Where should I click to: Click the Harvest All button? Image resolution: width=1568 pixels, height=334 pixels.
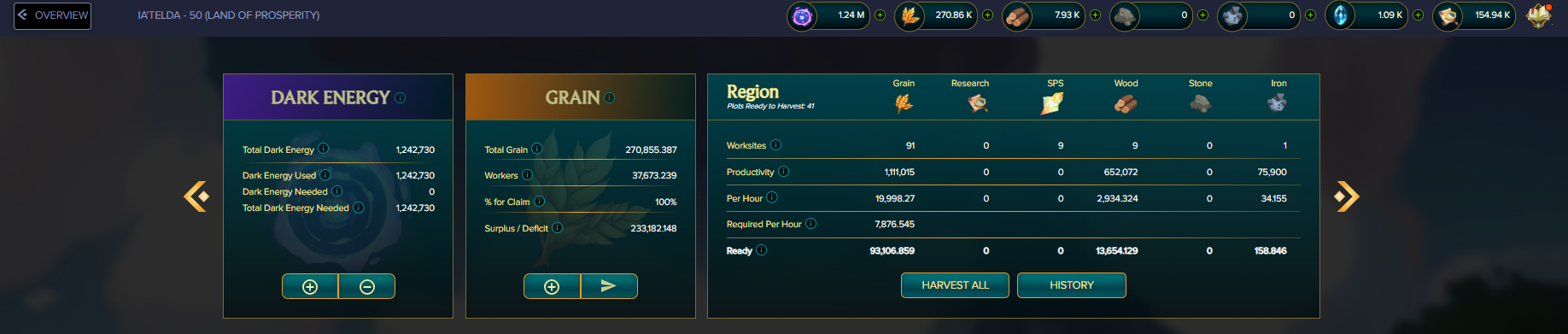coord(955,285)
